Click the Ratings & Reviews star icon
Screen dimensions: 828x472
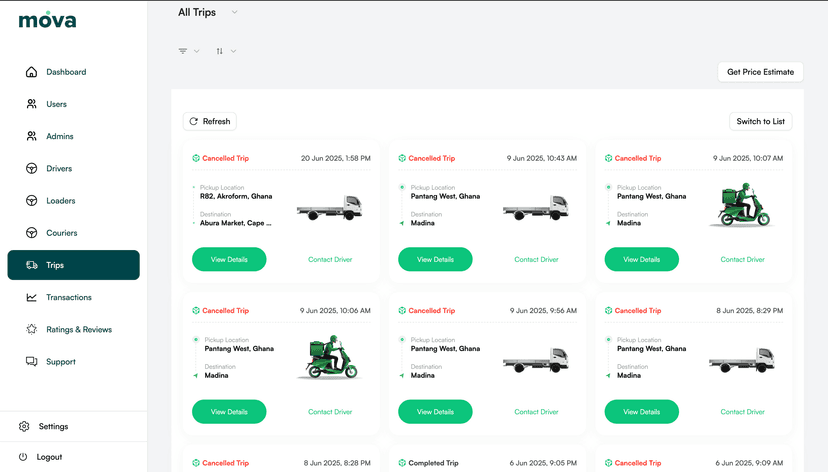tap(32, 329)
